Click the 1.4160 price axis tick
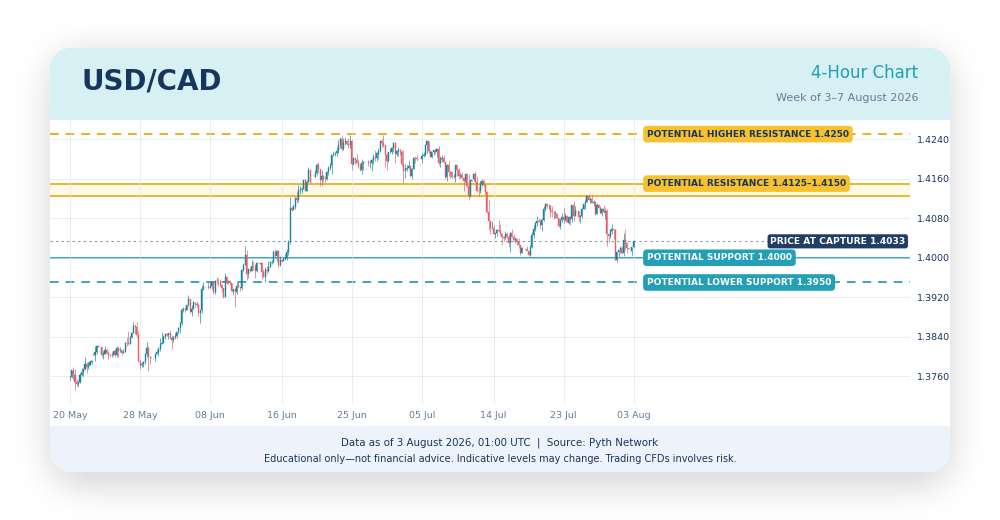This screenshot has width=1000, height=520. (932, 179)
